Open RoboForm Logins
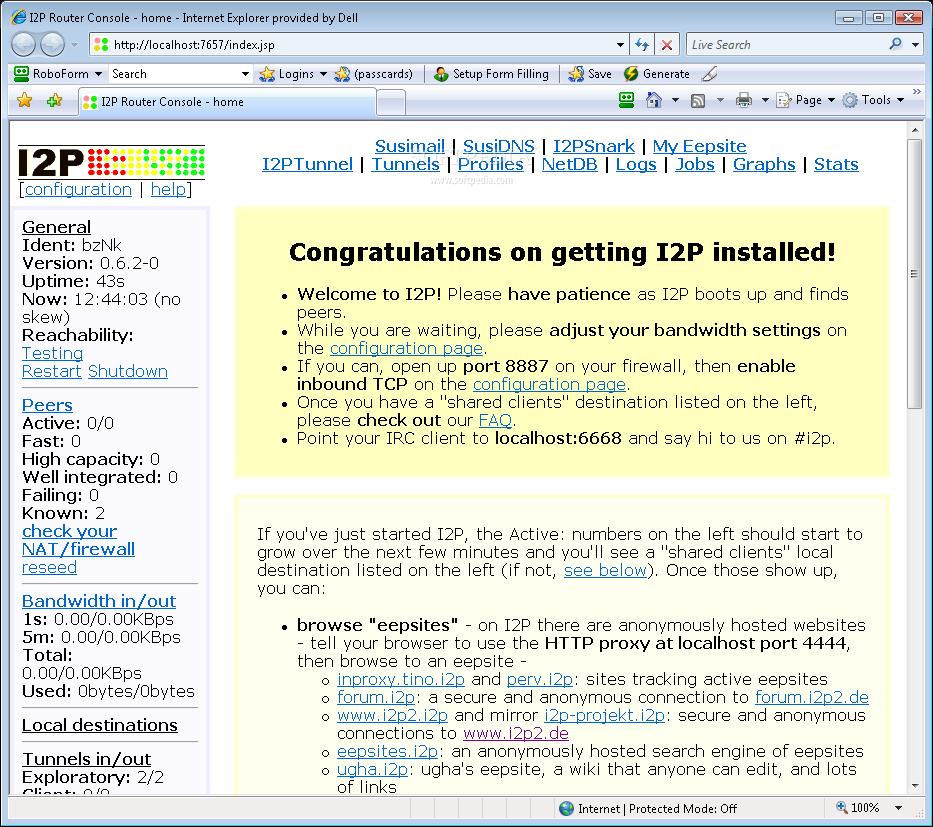This screenshot has height=827, width=933. pyautogui.click(x=289, y=74)
